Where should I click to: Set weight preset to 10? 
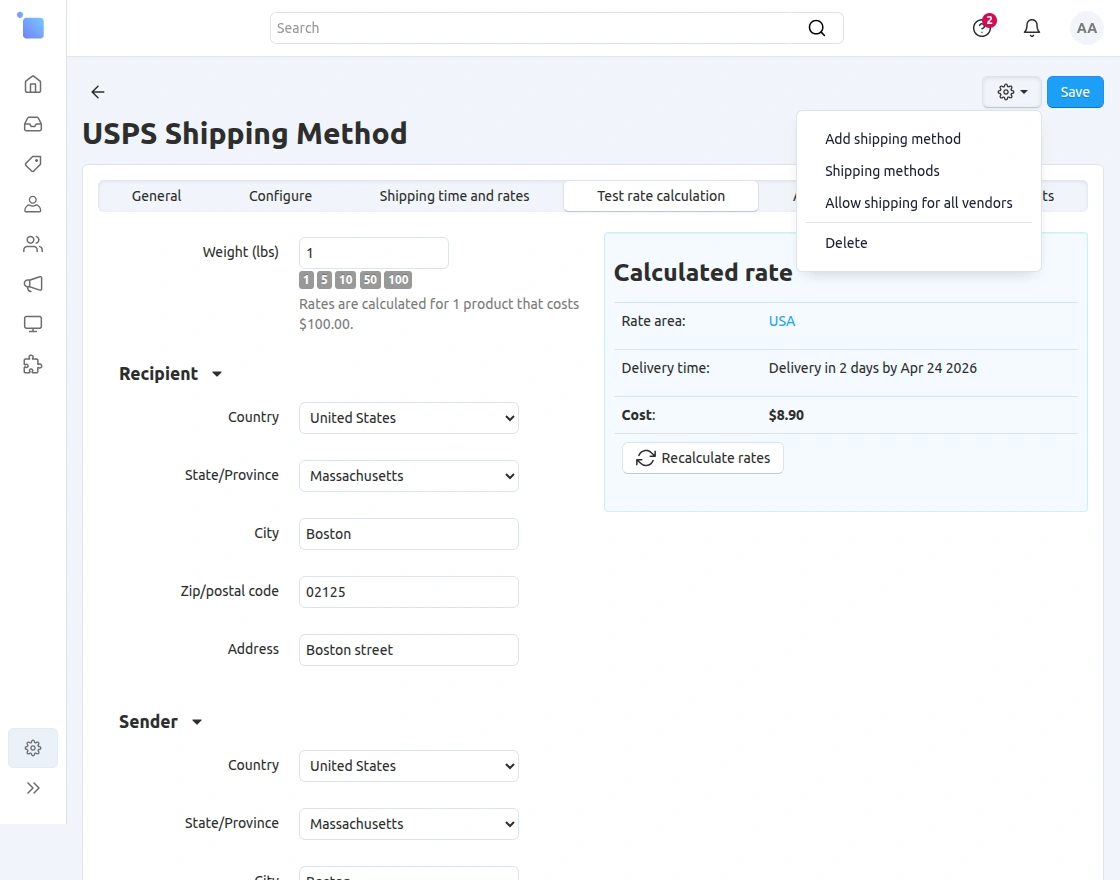(346, 280)
